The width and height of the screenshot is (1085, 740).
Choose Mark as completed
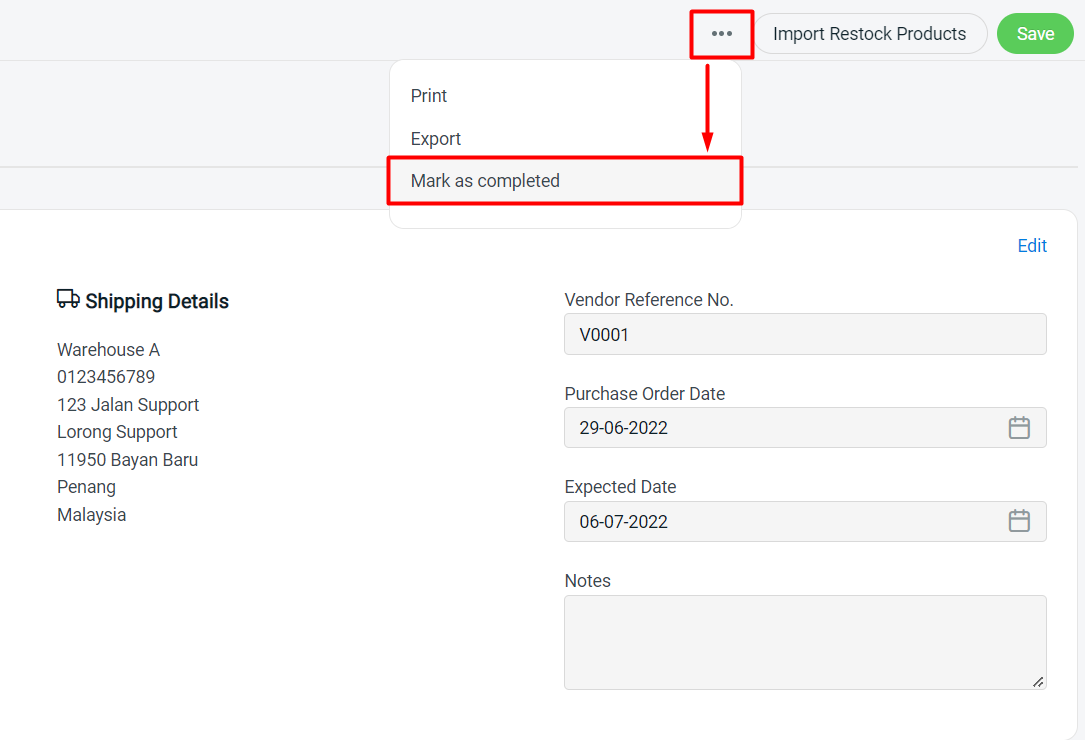[484, 180]
